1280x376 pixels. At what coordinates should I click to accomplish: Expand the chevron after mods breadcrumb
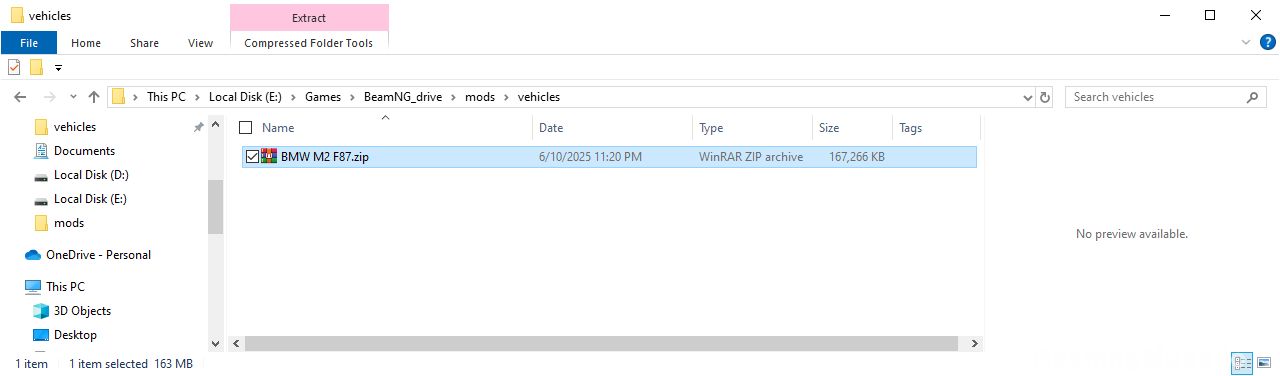506,97
